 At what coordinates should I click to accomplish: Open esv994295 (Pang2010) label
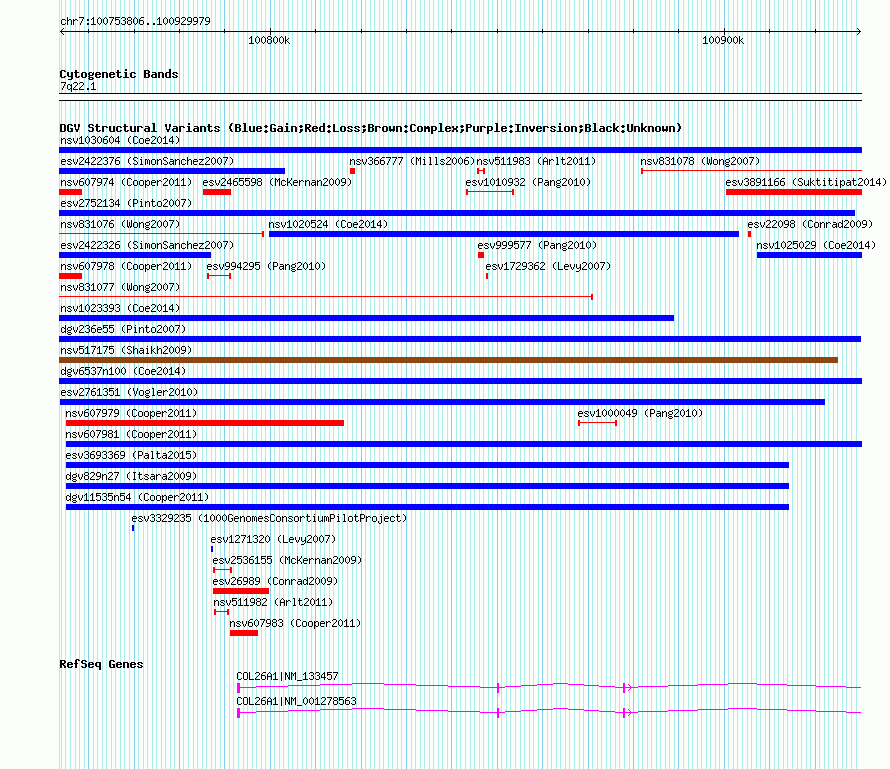[266, 266]
